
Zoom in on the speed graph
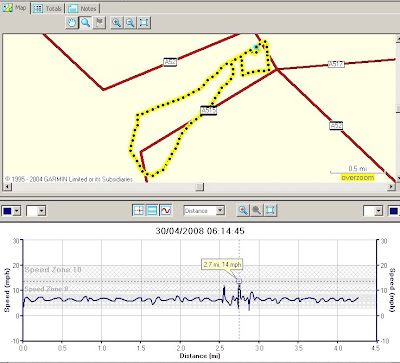(243, 210)
